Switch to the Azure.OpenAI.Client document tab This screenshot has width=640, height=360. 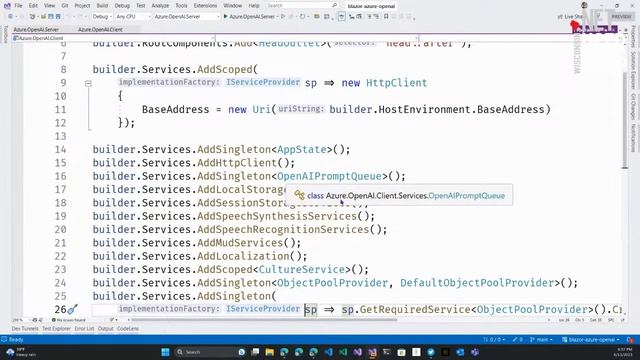100,29
